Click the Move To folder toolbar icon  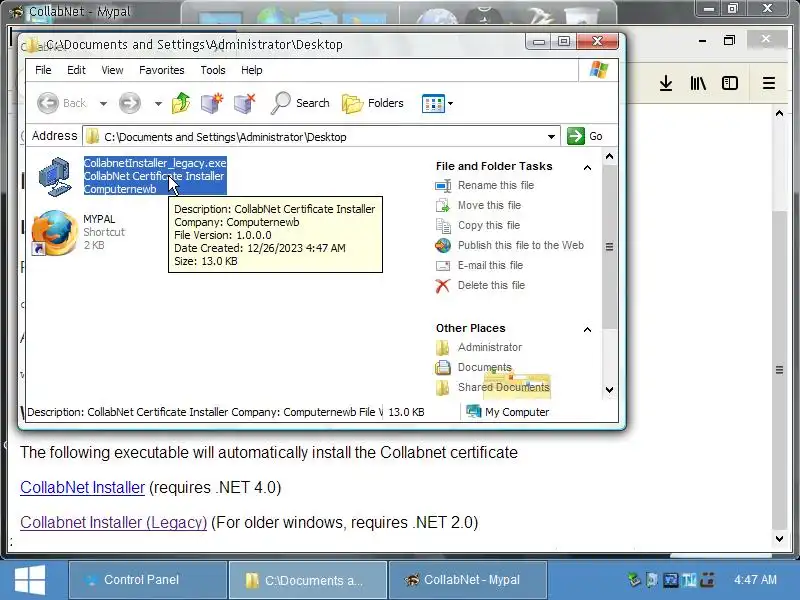[x=212, y=103]
